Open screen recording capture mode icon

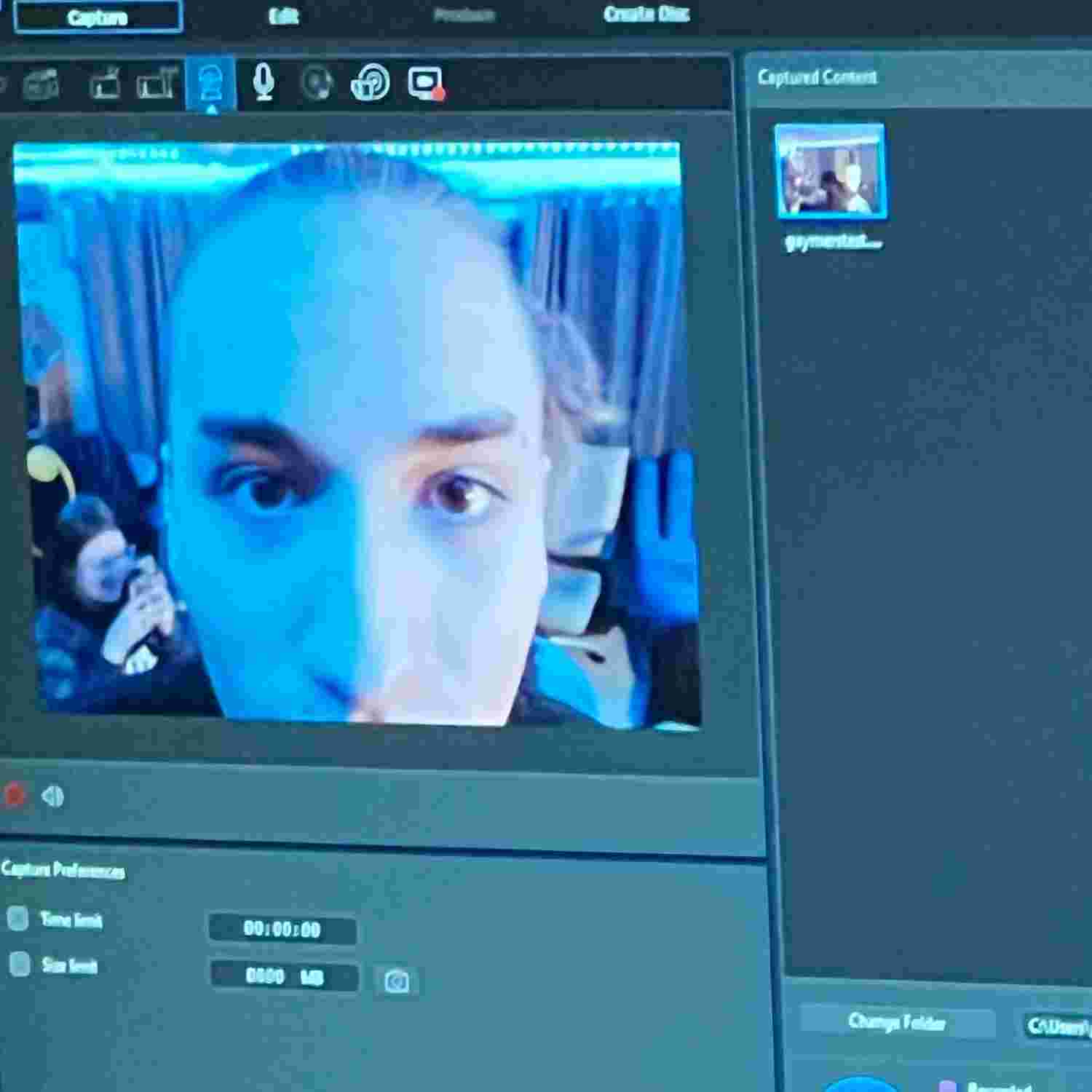pyautogui.click(x=426, y=82)
